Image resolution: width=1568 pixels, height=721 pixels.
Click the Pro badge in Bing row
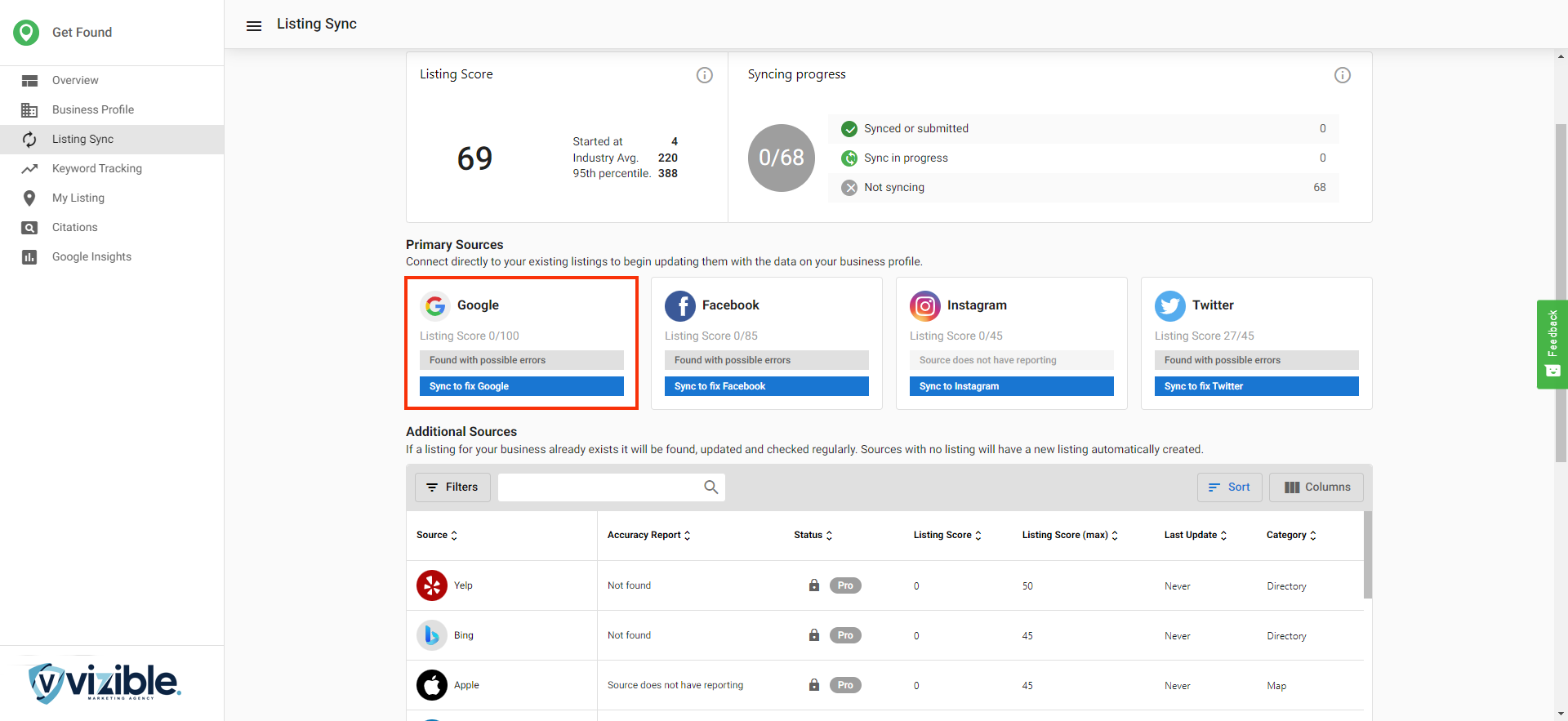[x=844, y=635]
